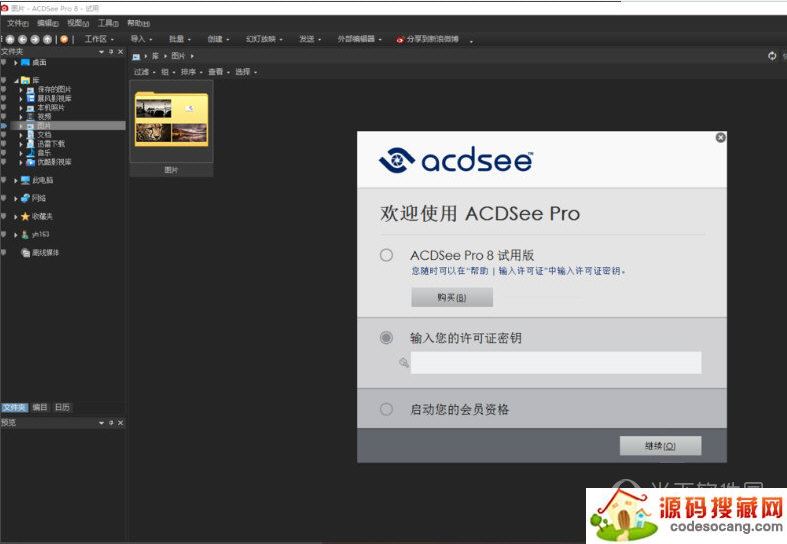Select the 保存的图片 tree item
The width and height of the screenshot is (787, 544).
click(54, 89)
